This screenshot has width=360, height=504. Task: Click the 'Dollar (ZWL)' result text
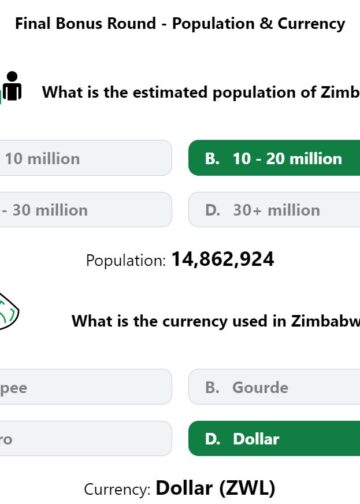[x=215, y=488]
